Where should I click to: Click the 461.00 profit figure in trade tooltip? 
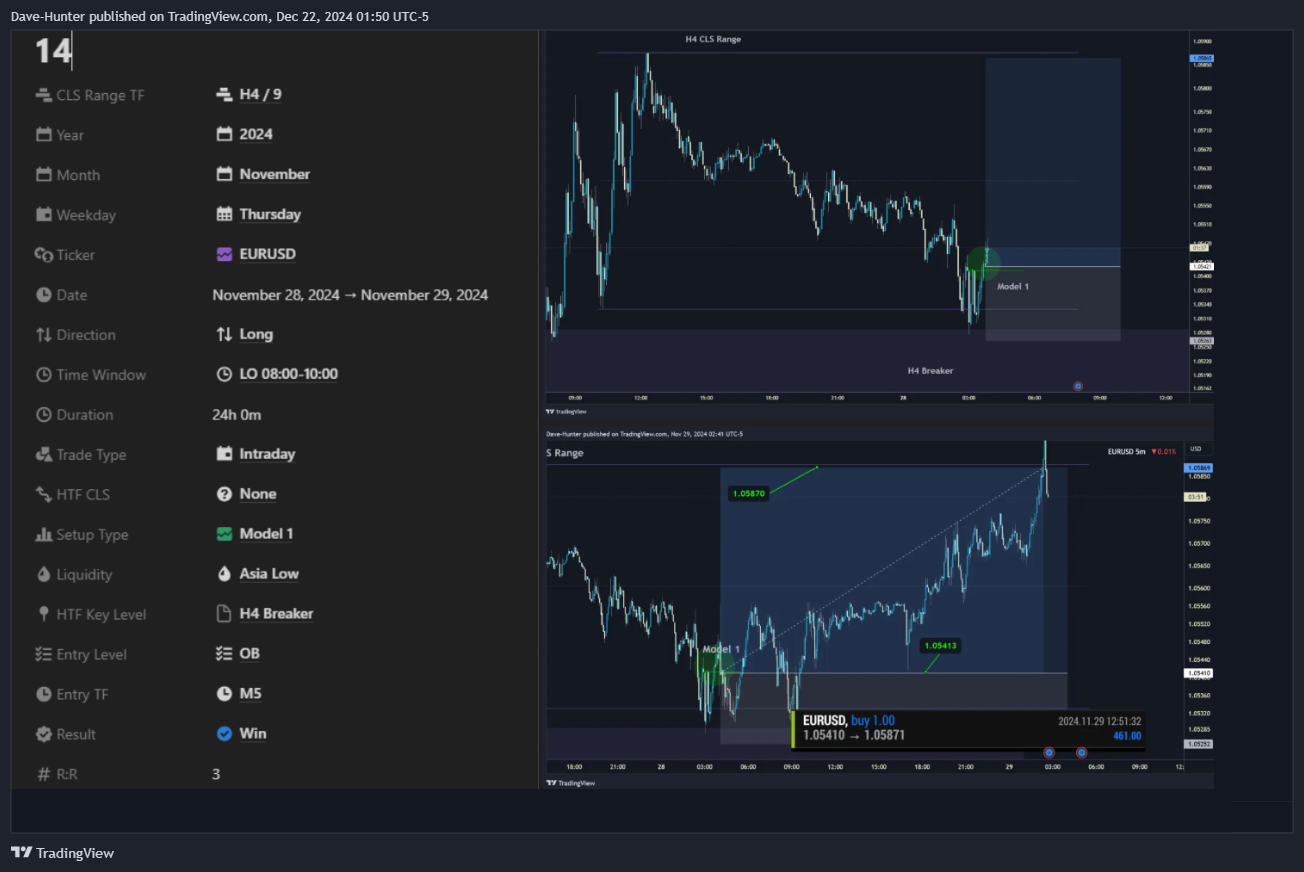[1127, 736]
